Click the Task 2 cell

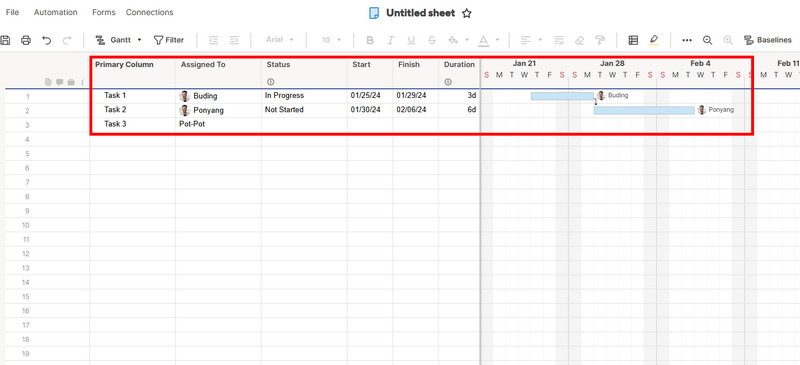(133, 110)
